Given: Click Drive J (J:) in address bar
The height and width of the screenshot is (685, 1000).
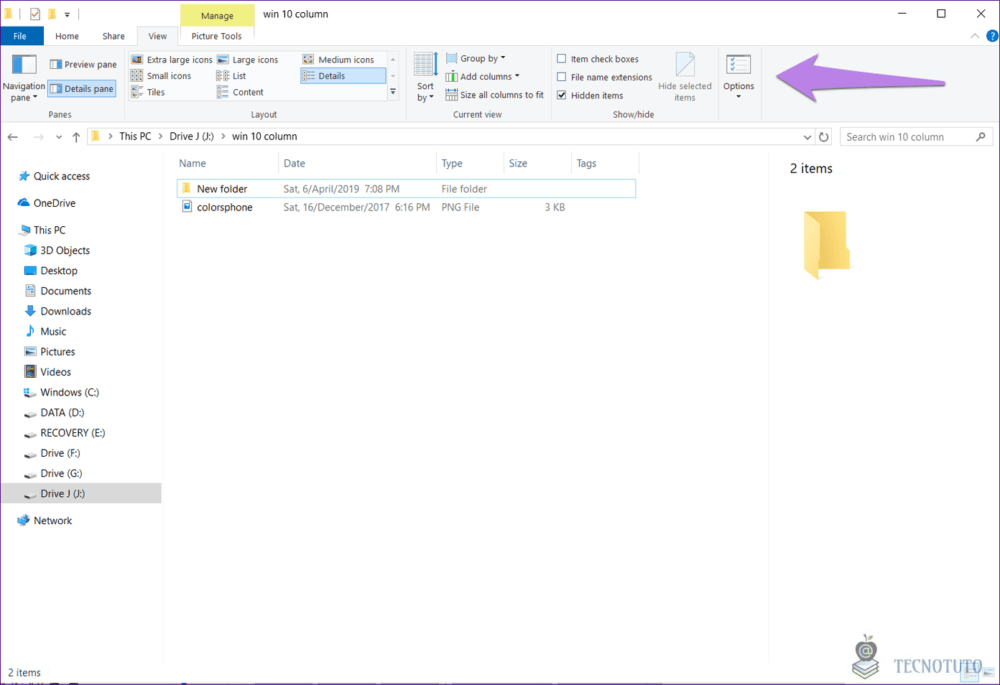Looking at the screenshot, I should point(191,136).
